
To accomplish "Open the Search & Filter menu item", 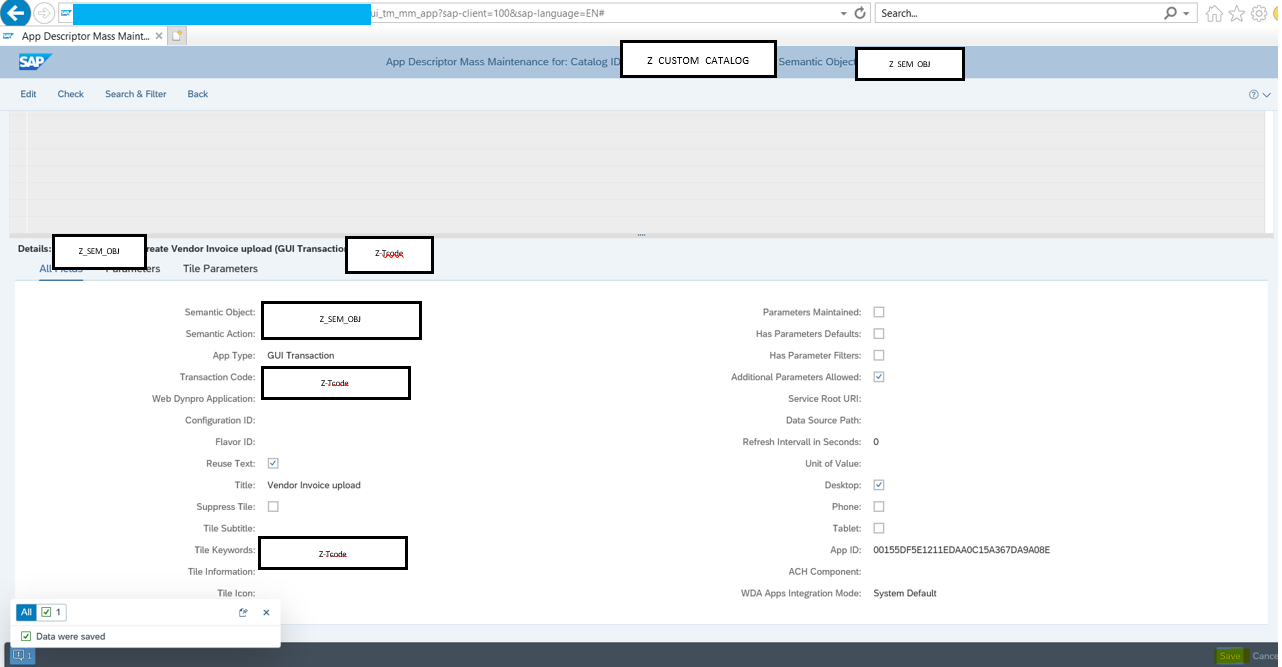I will tap(135, 94).
